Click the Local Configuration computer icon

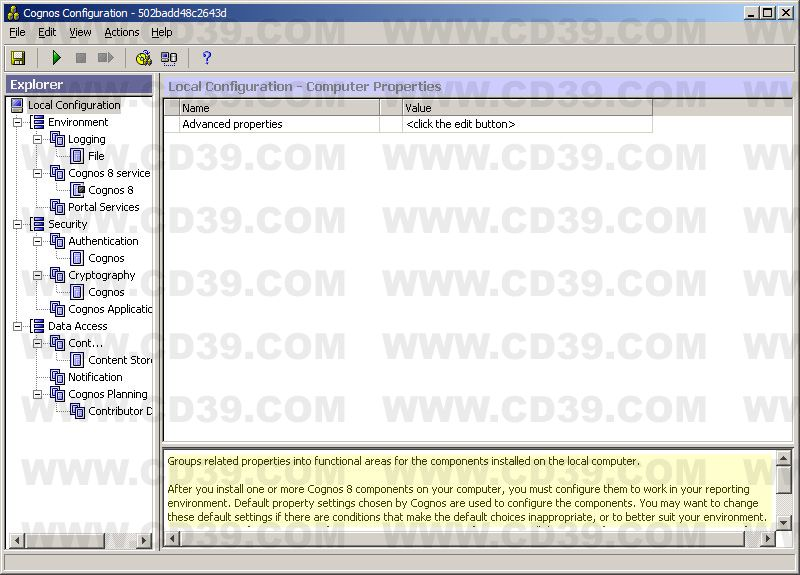(17, 105)
